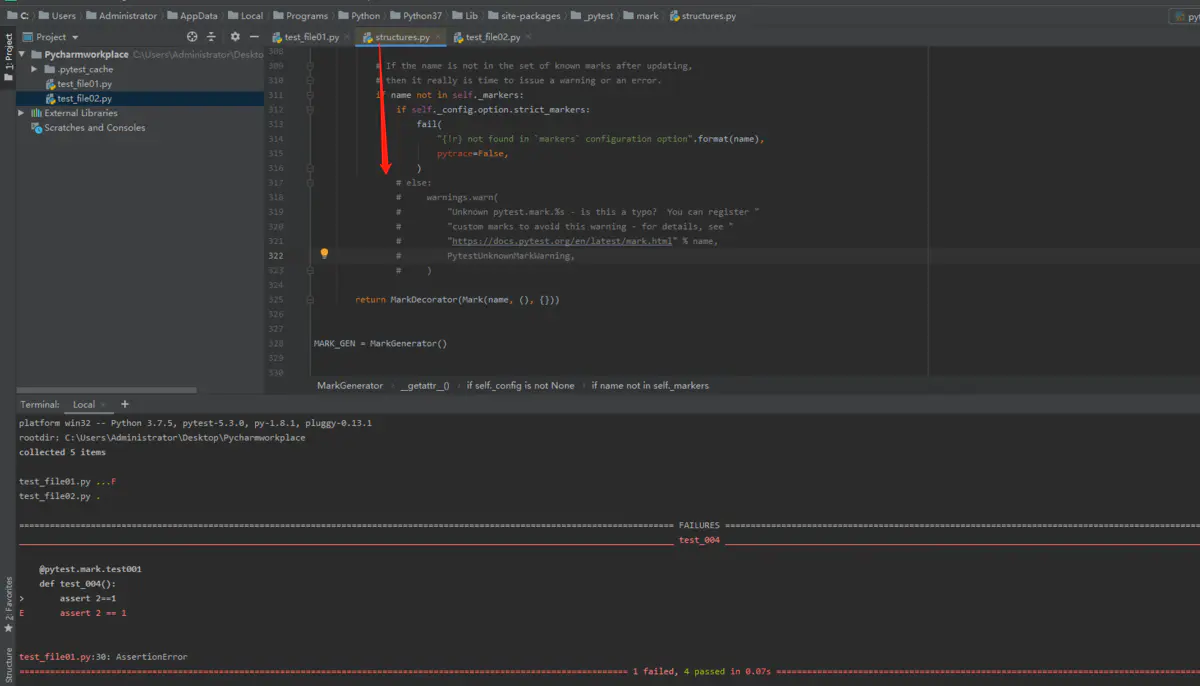Select the structures.py editor tab

(402, 37)
